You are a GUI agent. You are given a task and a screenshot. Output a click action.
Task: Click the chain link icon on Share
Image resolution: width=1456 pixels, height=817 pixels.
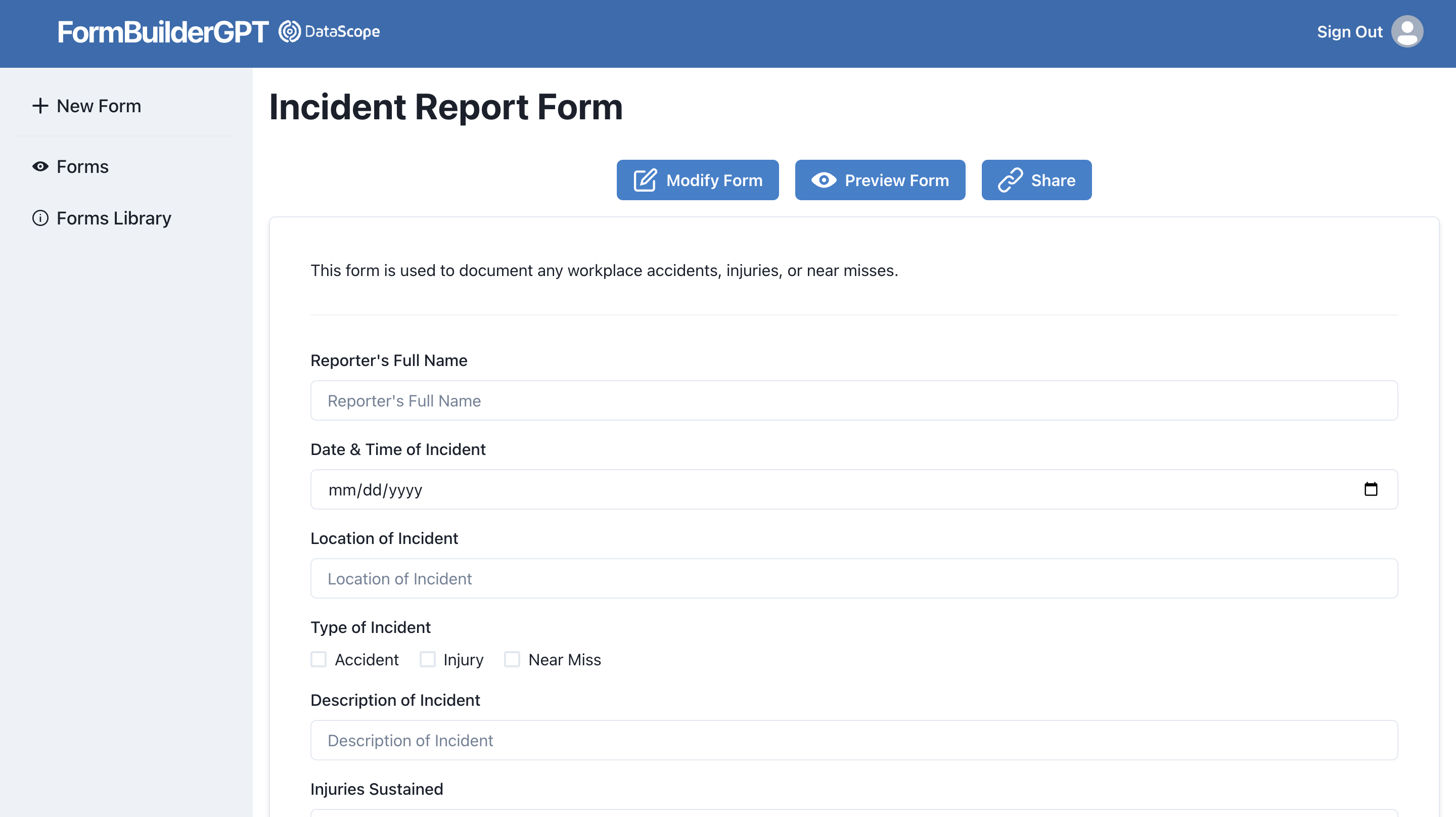[1010, 180]
